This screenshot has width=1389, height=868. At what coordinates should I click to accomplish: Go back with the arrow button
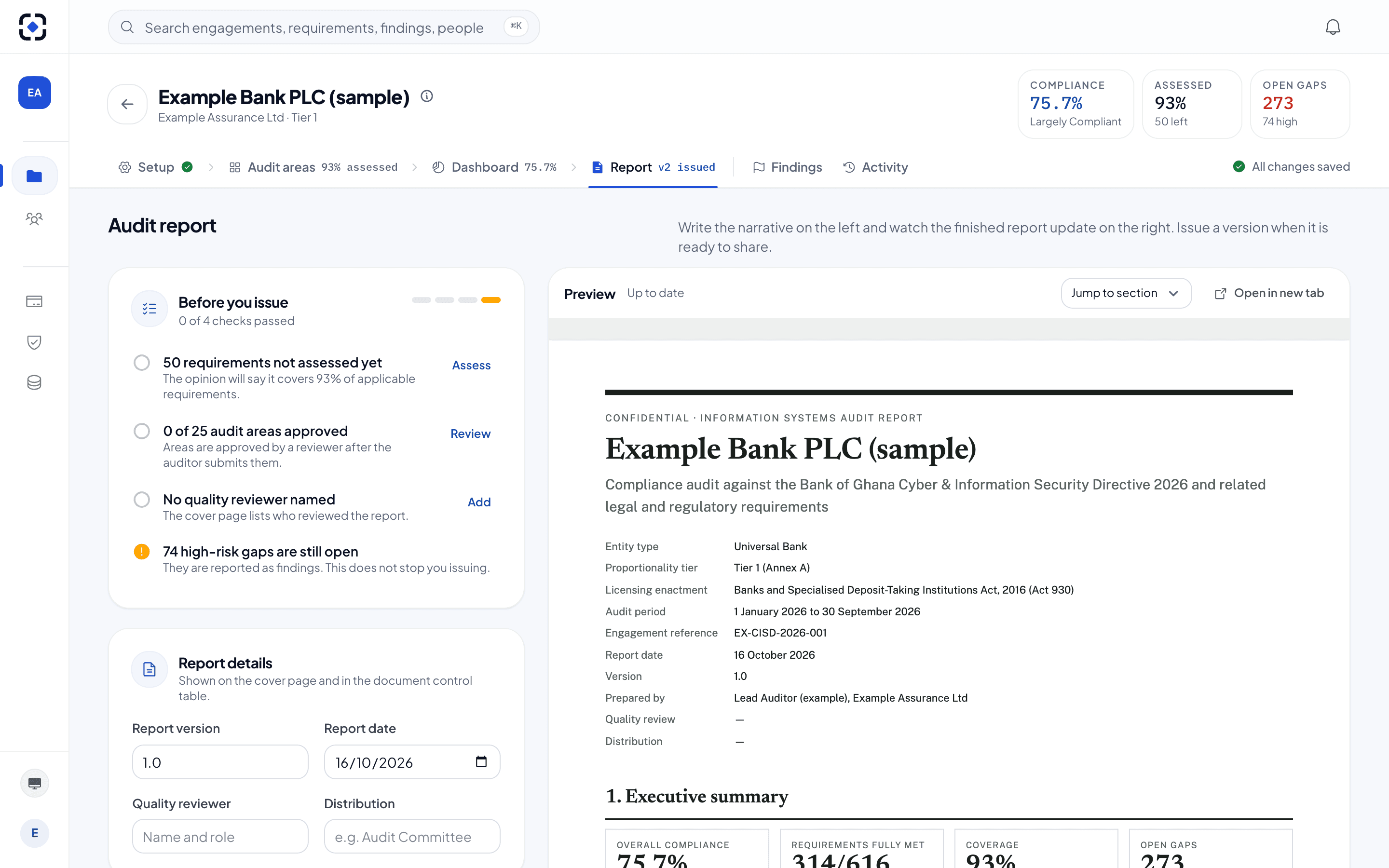pos(127,104)
